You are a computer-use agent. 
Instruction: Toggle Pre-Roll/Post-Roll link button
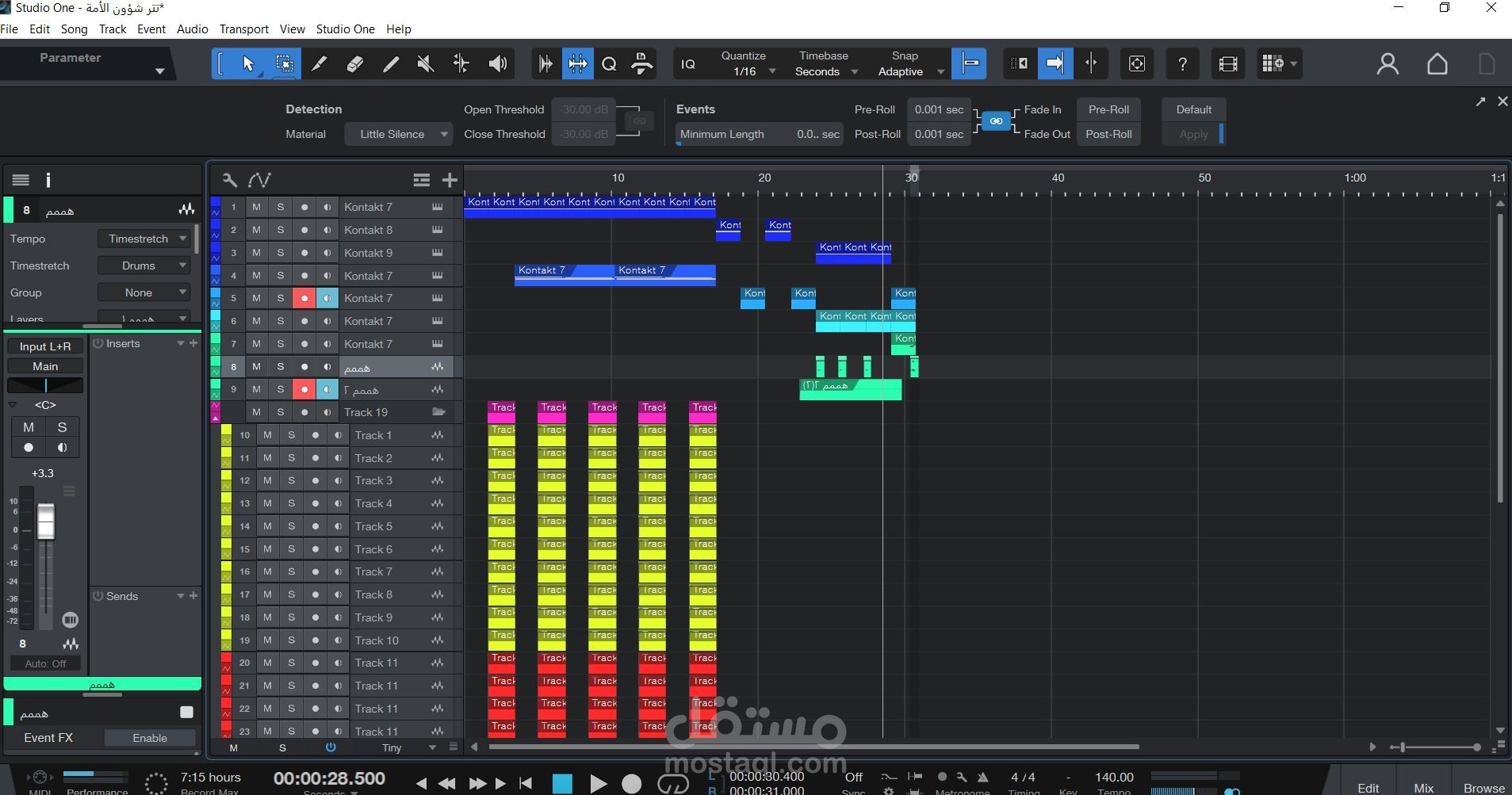pyautogui.click(x=996, y=121)
